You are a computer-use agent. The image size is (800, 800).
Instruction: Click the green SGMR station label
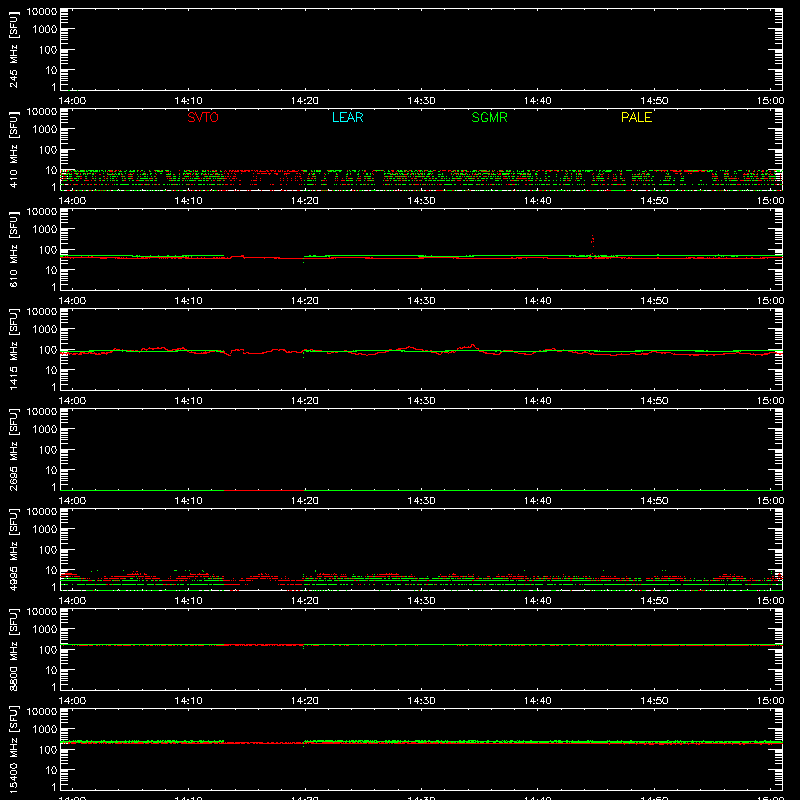(489, 117)
